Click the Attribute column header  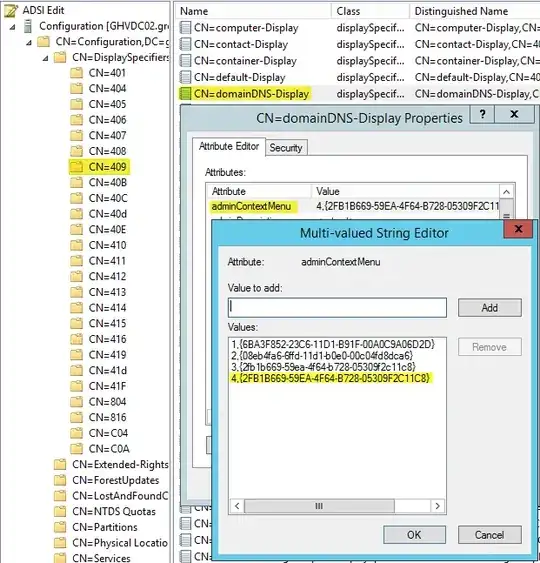[x=259, y=191]
